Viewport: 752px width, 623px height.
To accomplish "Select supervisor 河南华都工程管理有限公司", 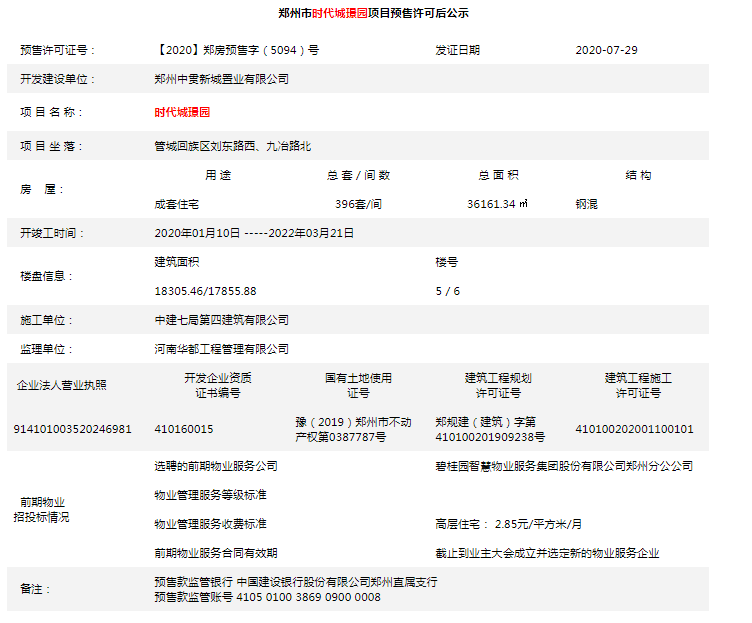I will pos(222,349).
